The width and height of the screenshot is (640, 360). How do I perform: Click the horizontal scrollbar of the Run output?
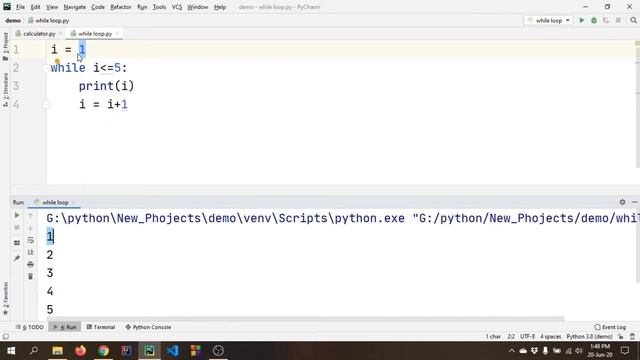click(x=305, y=319)
